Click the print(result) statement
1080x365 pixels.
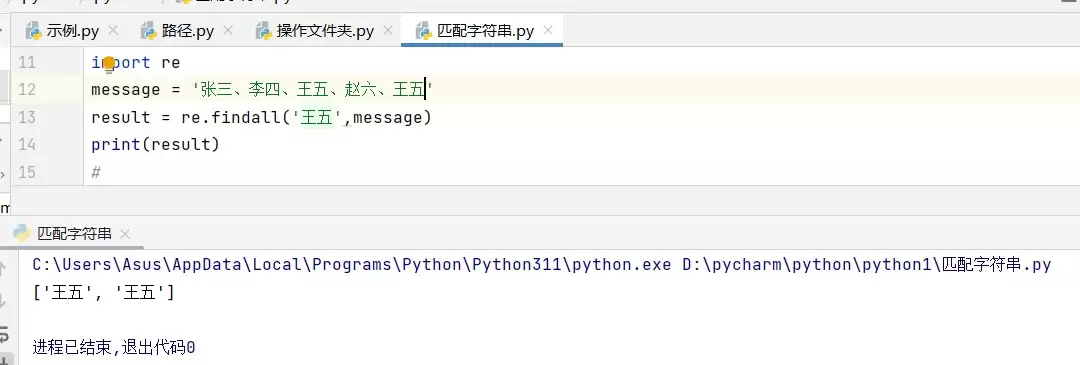tap(155, 145)
